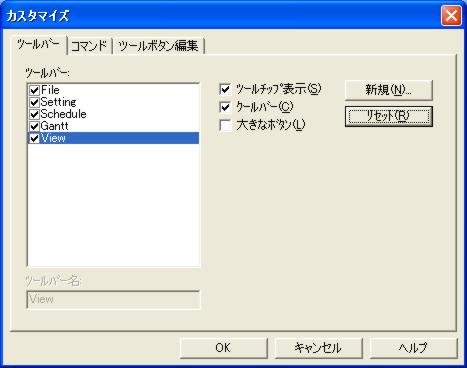Uncheck the Setting toolbar checkbox
467x368 pixels.
34,102
